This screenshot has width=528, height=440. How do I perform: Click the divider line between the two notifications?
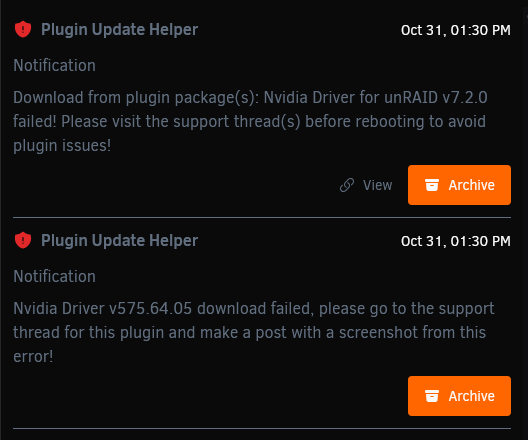pos(262,217)
